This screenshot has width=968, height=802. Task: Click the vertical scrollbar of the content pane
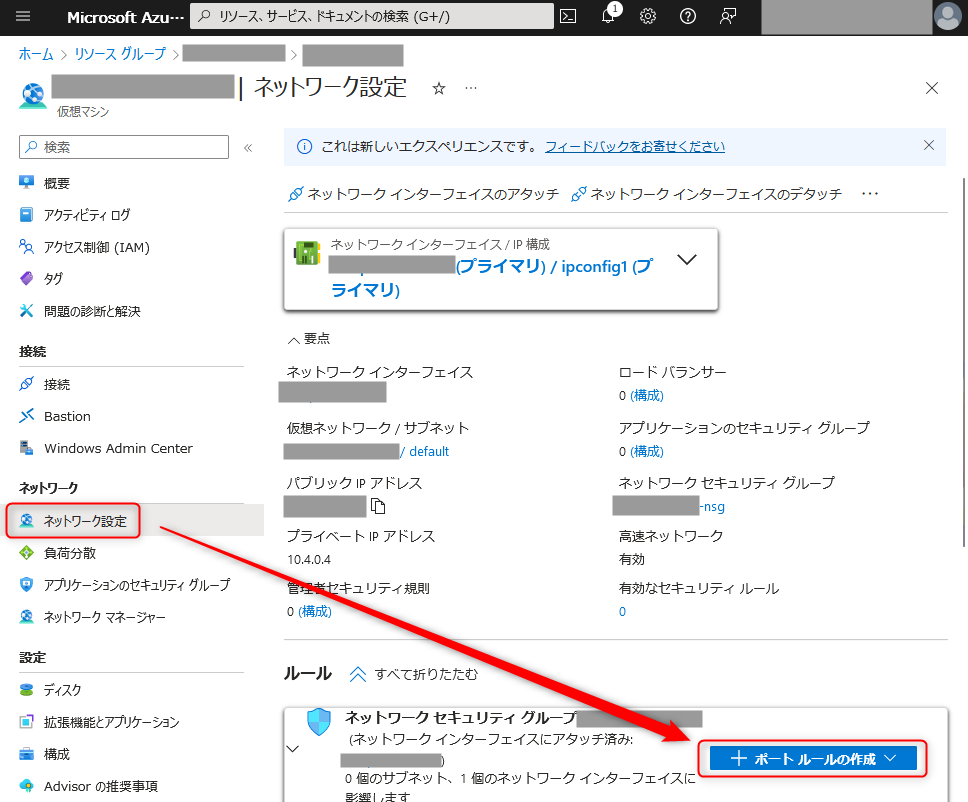pos(964,362)
